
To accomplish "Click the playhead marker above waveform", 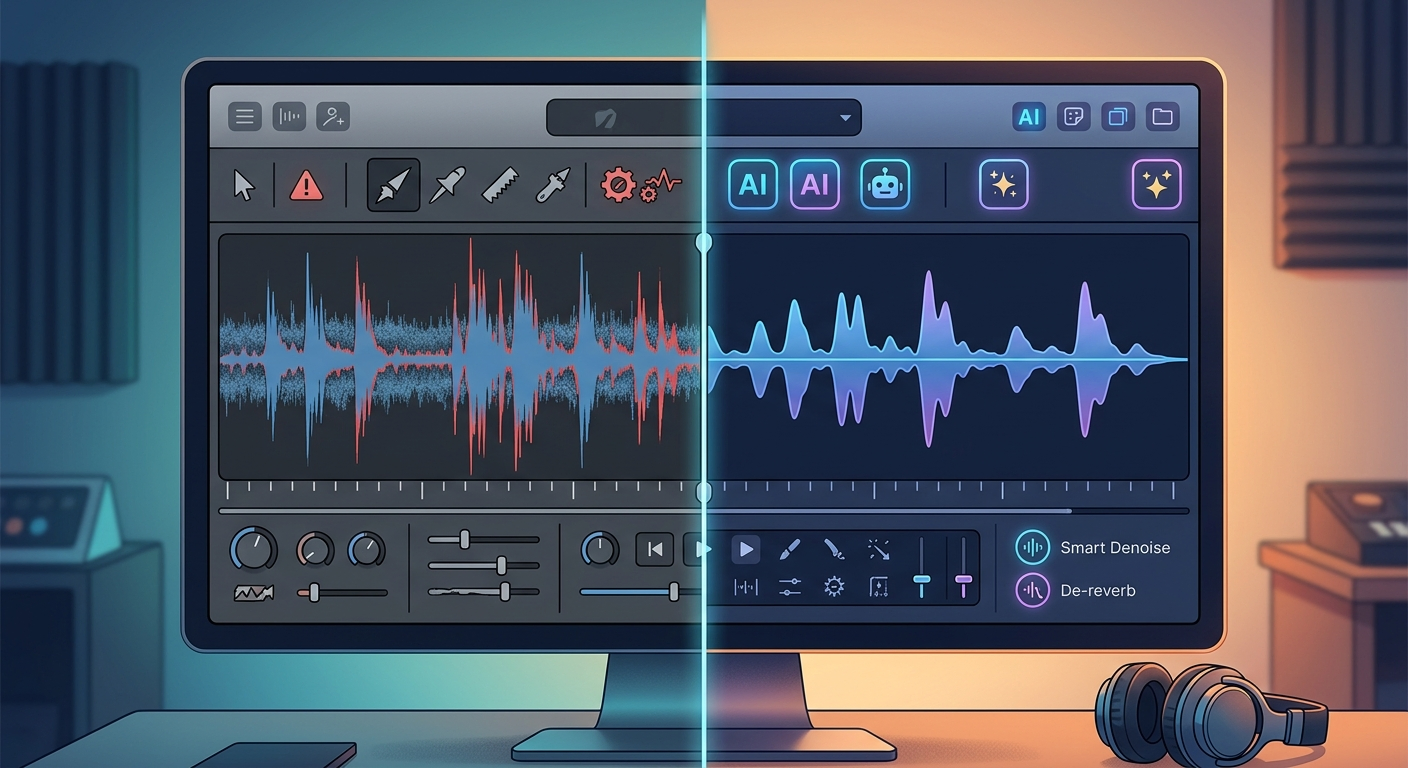I will [x=703, y=243].
